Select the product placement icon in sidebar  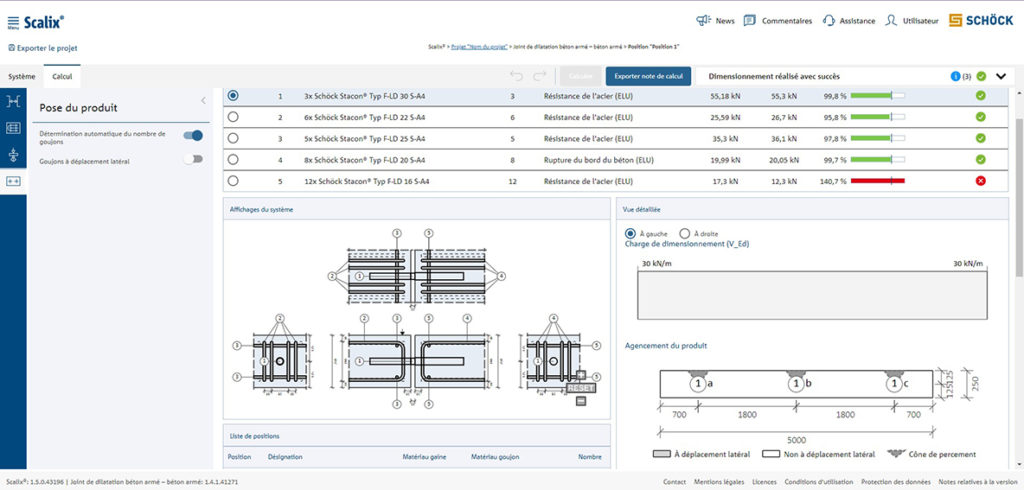click(x=13, y=182)
